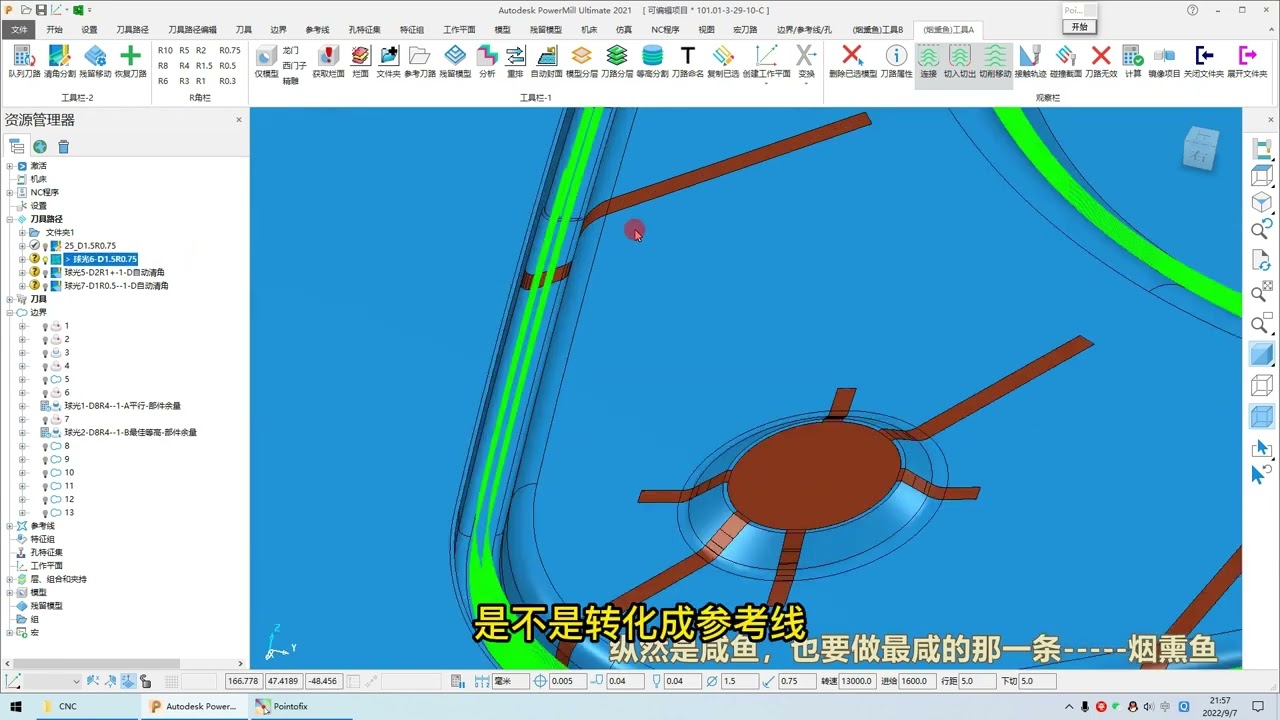The width and height of the screenshot is (1280, 720).
Task: Click the 龙门 button
Action: click(291, 50)
